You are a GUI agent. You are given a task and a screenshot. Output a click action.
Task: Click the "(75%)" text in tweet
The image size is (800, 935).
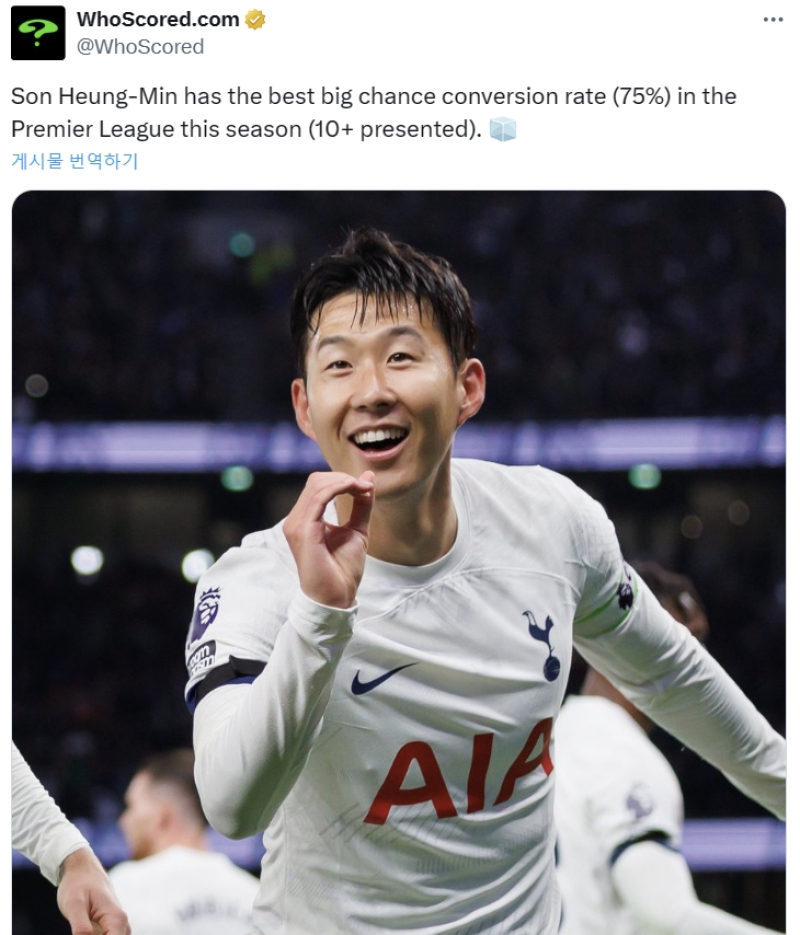point(642,97)
